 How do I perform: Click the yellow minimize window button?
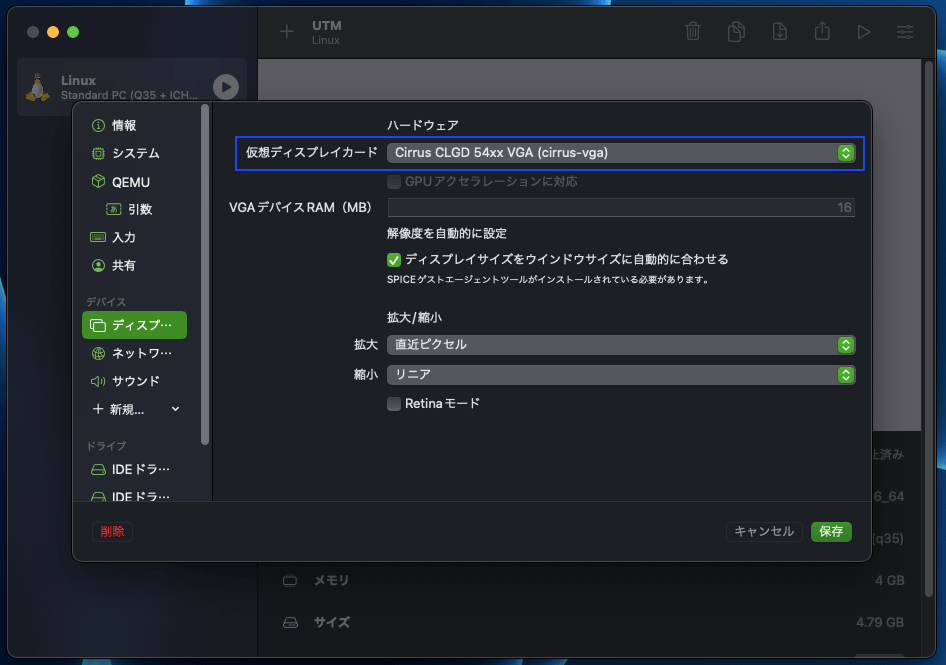click(53, 32)
